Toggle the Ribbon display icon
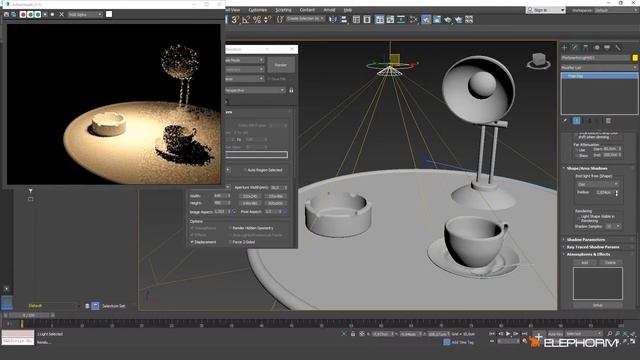This screenshot has width=640, height=360. tap(380, 19)
